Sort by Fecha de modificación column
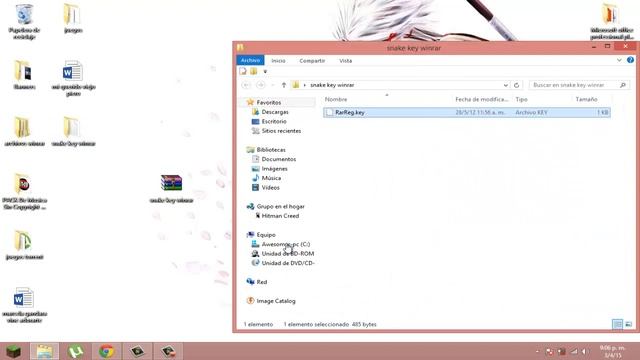This screenshot has width=640, height=360. pos(482,99)
